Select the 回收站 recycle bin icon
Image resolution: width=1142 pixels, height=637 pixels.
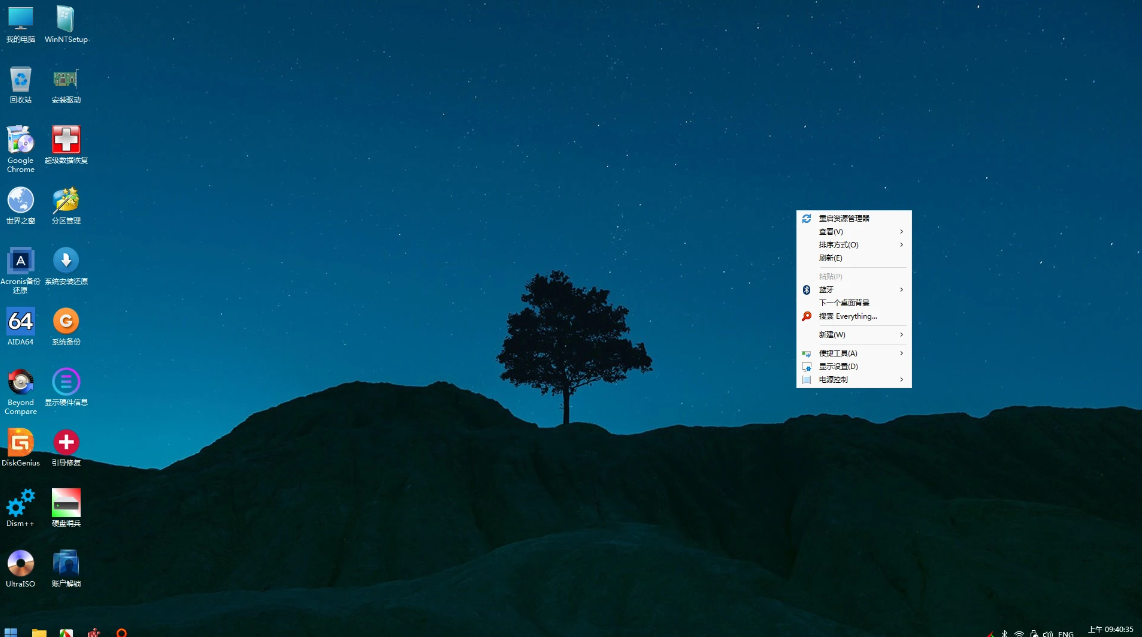click(20, 79)
